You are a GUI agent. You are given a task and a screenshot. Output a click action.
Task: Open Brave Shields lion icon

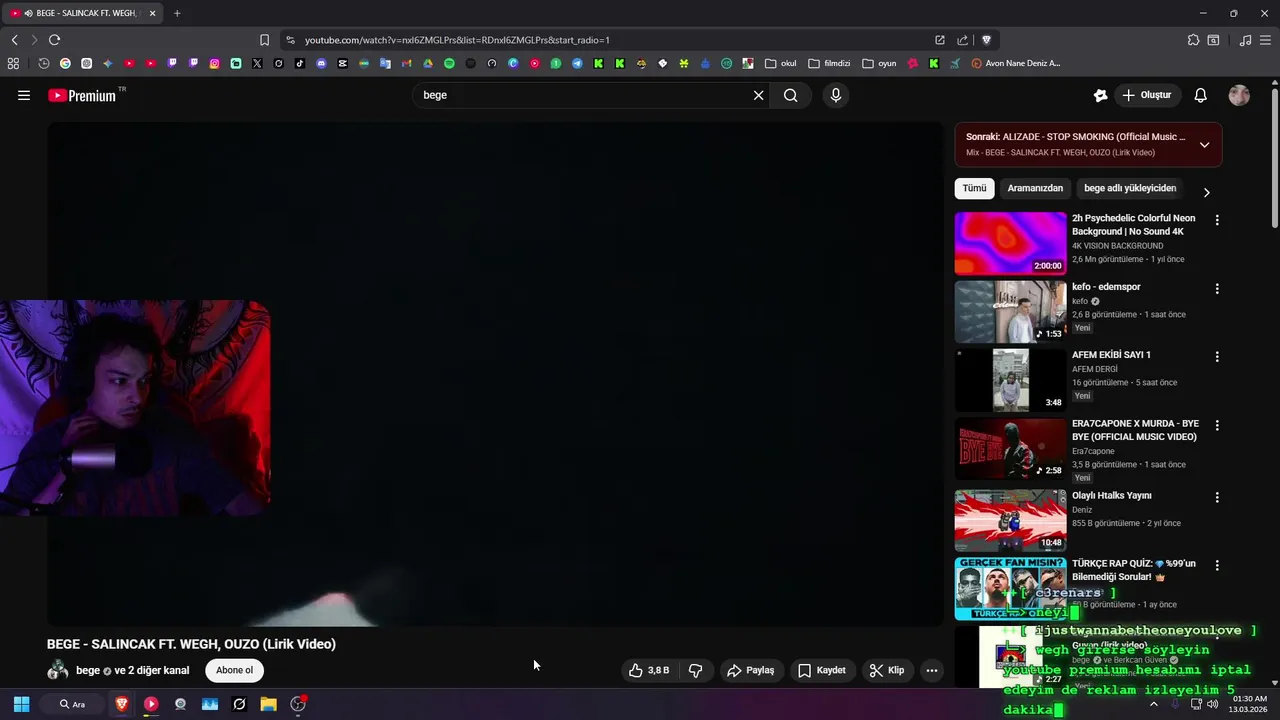986,40
